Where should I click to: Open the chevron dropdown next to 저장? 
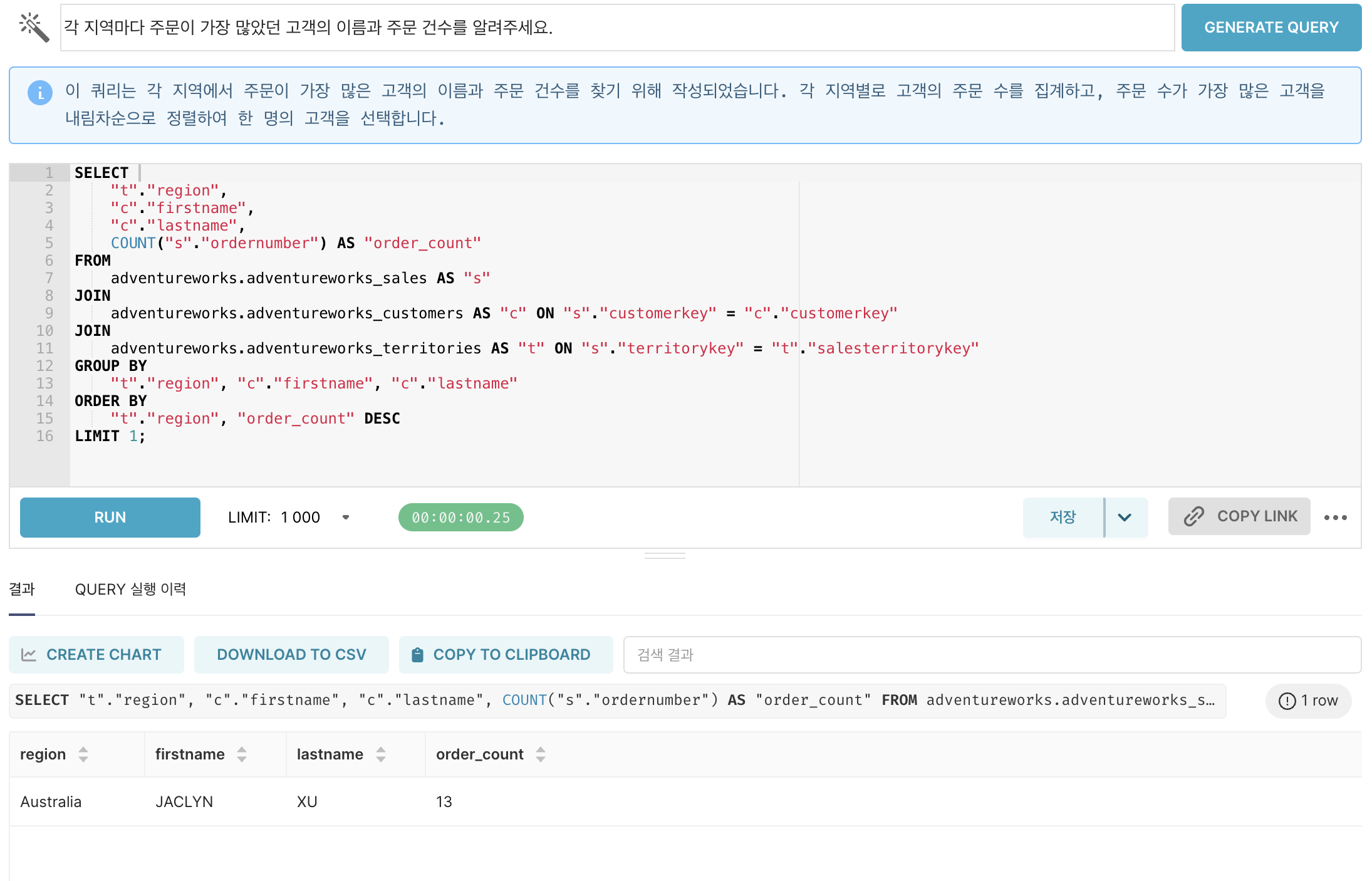coord(1125,517)
